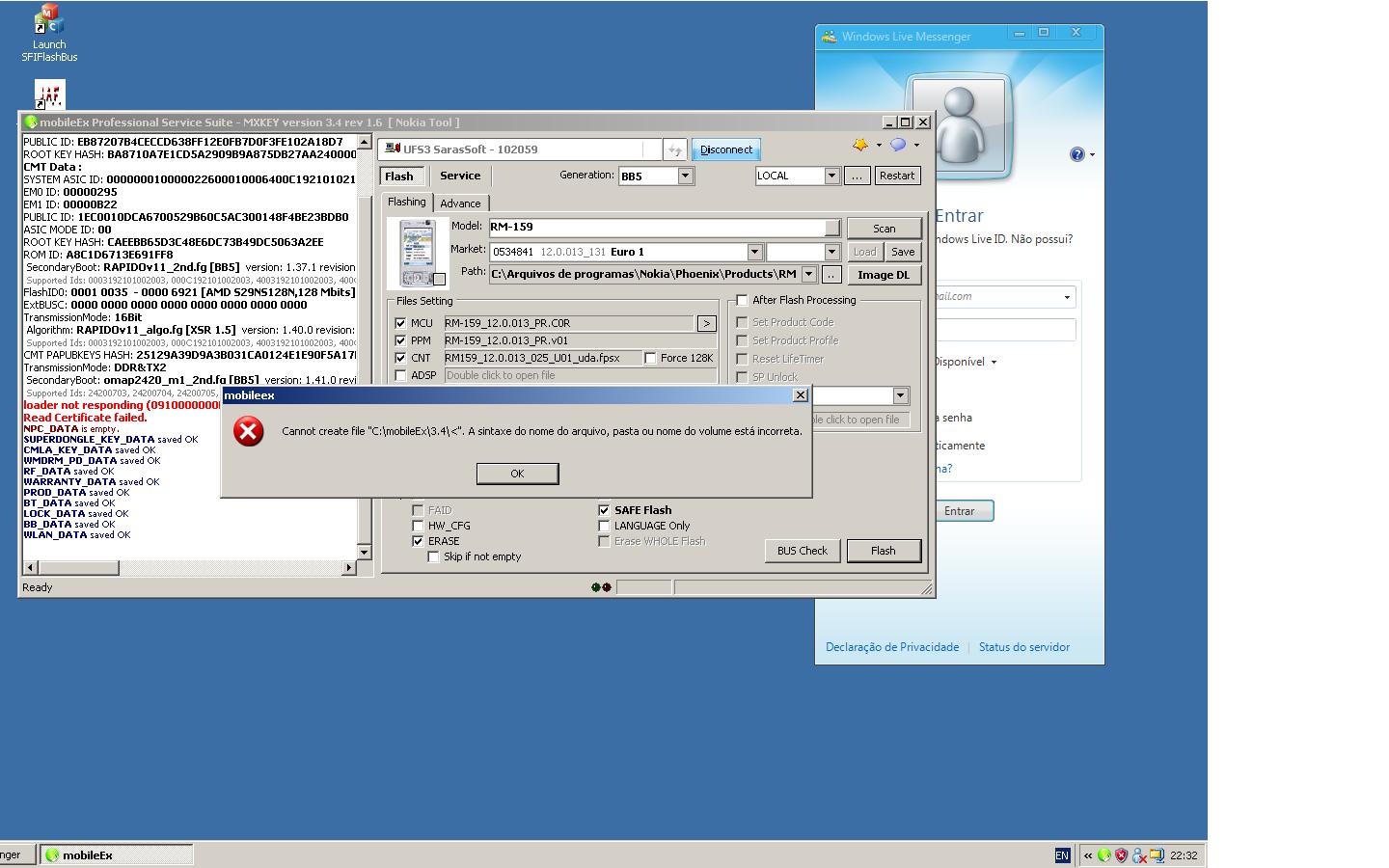Click the interface refresh arrows icon
Viewport: 1389px width, 868px height.
click(x=675, y=149)
